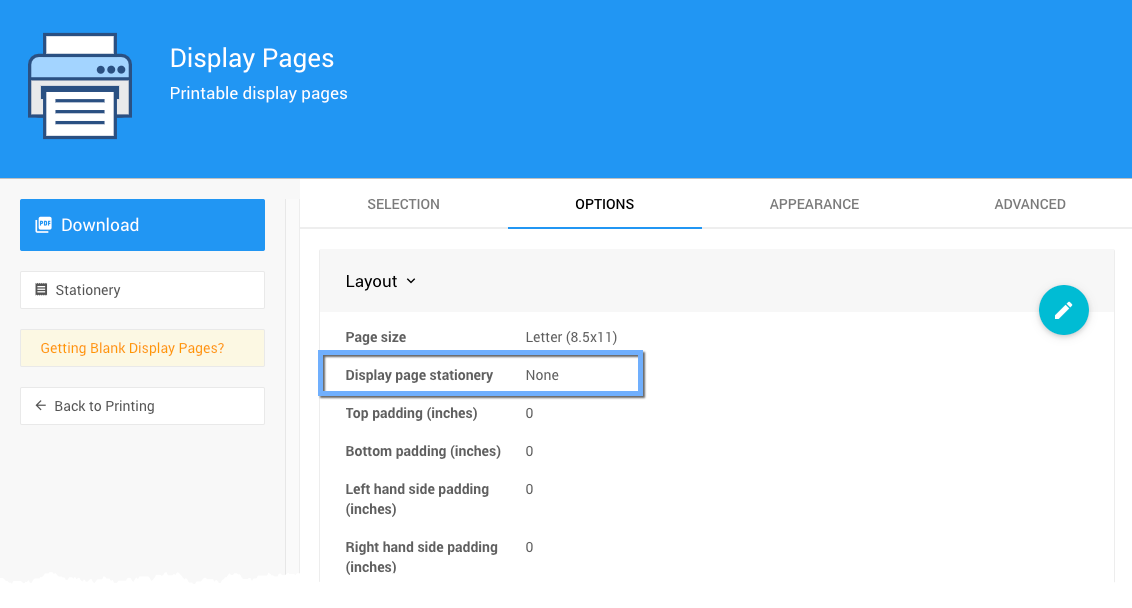Click the Display Pages header title

[252, 58]
